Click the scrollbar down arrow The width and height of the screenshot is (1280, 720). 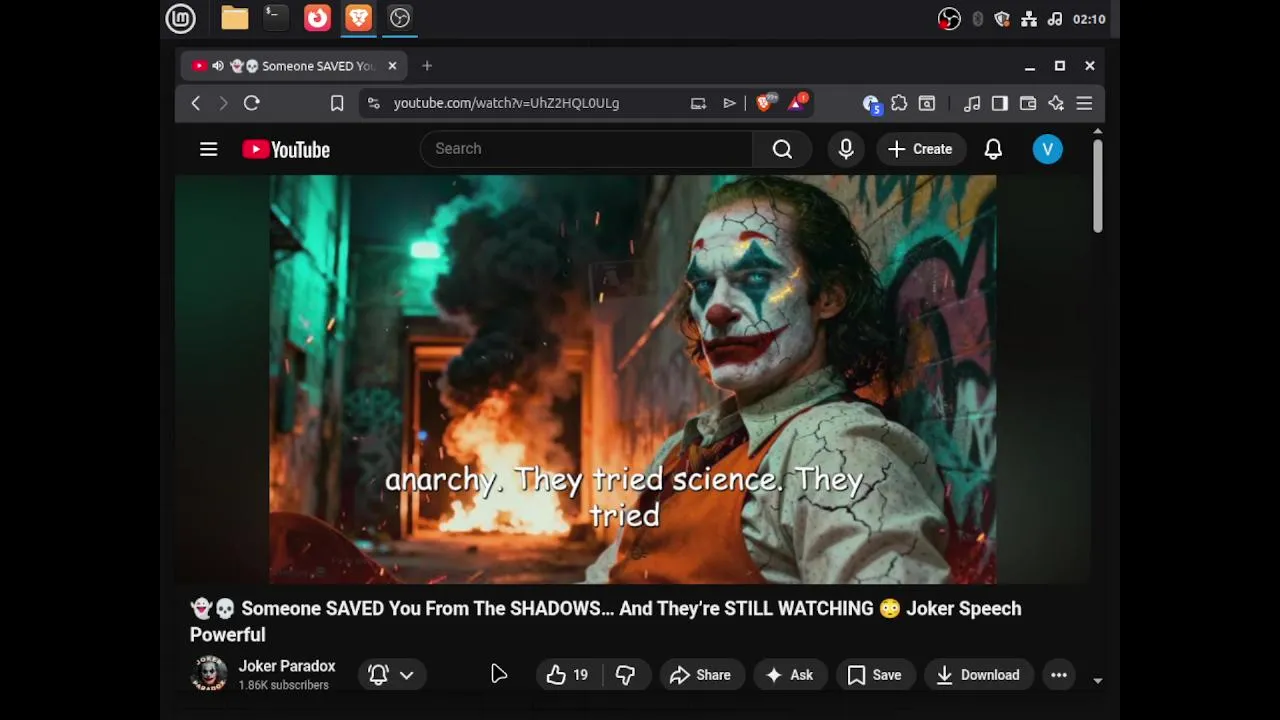pos(1097,680)
